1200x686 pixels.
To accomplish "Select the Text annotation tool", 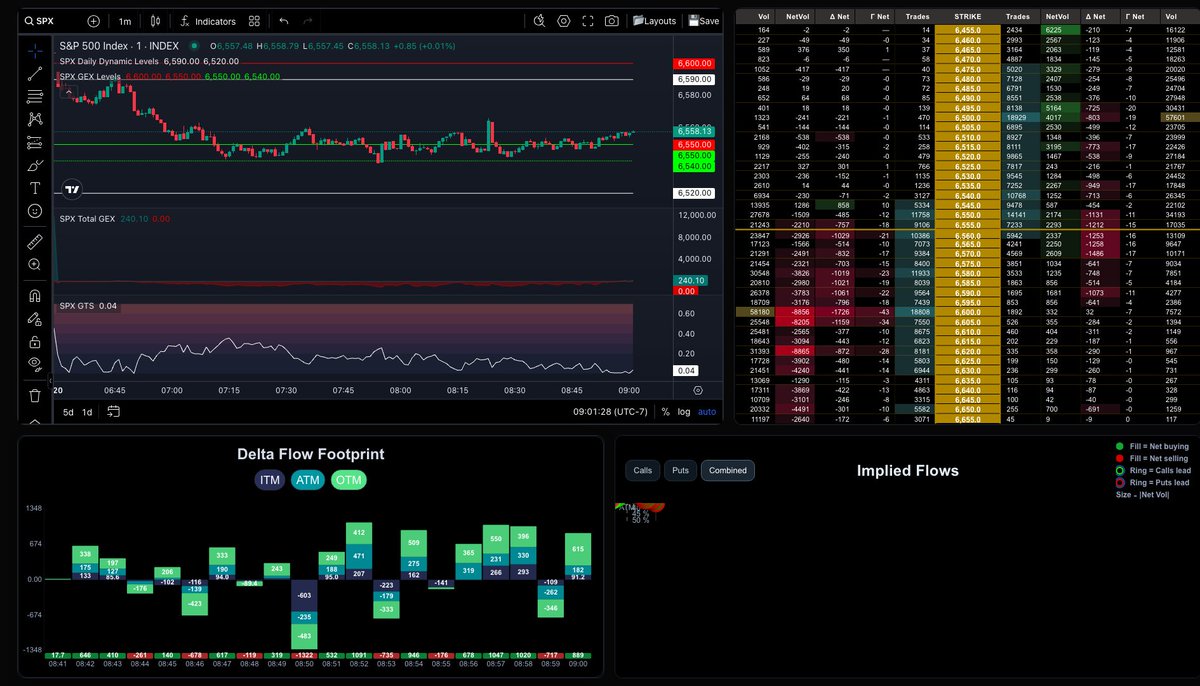I will click(35, 188).
